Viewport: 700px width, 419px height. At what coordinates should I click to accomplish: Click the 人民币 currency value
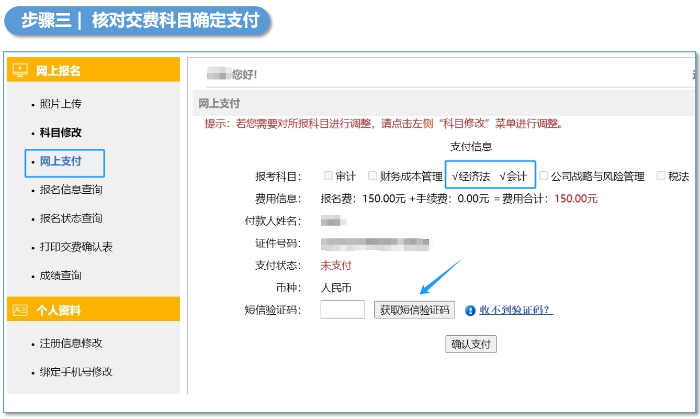pos(336,288)
